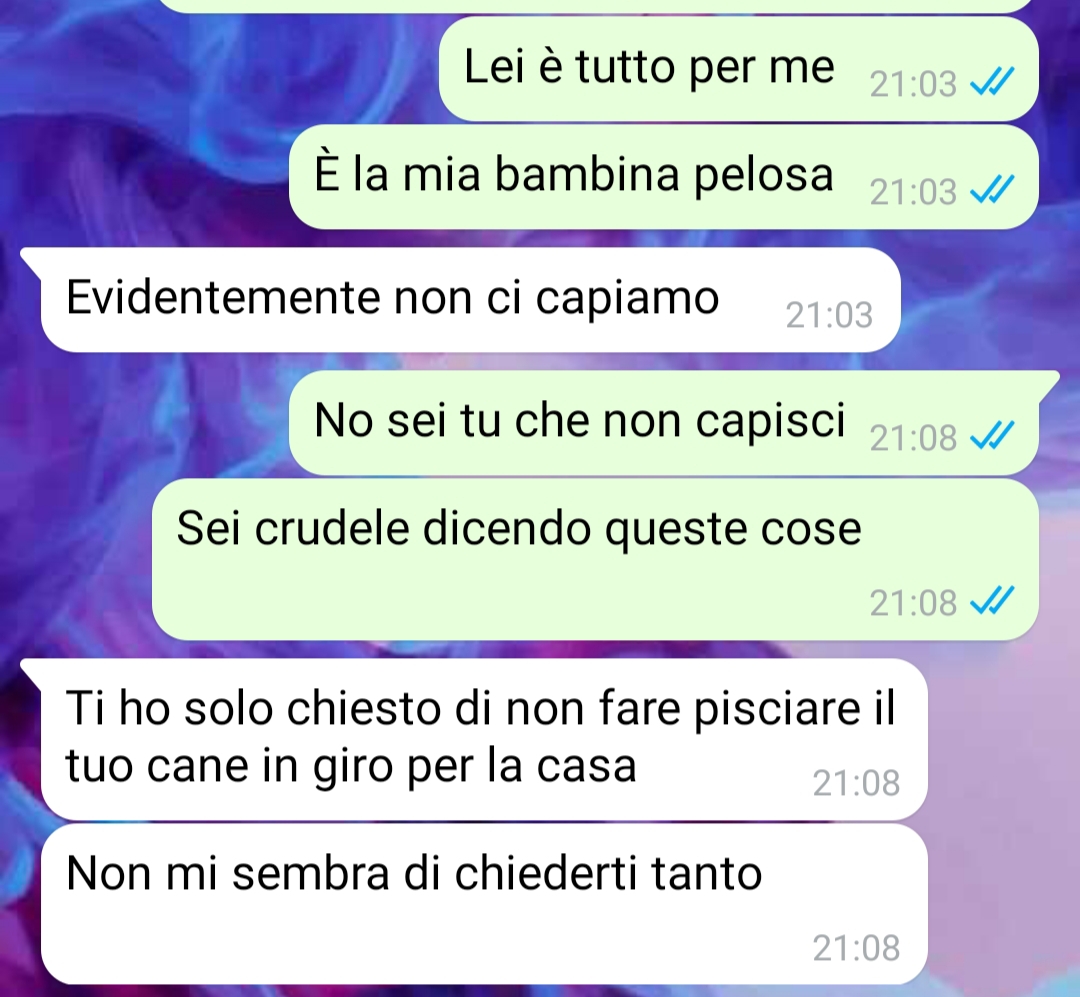Viewport: 1080px width, 997px height.
Task: Click the 21:03 time beside 'bambina pelosa'
Action: point(913,192)
